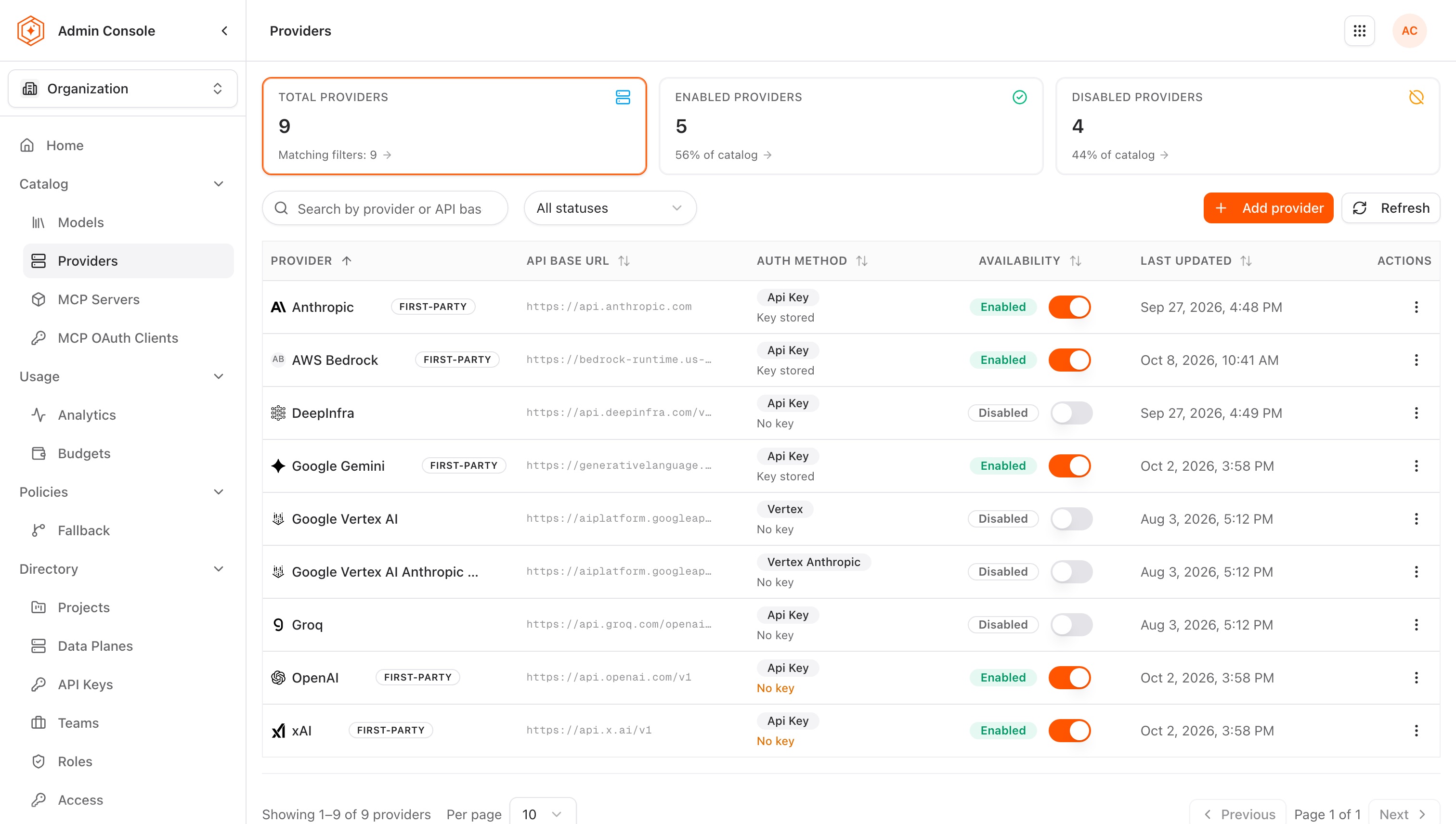Go to Models in the sidebar
The width and height of the screenshot is (1456, 824).
click(128, 222)
